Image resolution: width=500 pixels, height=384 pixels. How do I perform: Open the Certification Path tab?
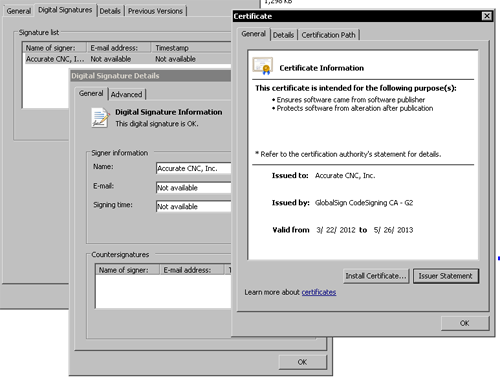328,35
